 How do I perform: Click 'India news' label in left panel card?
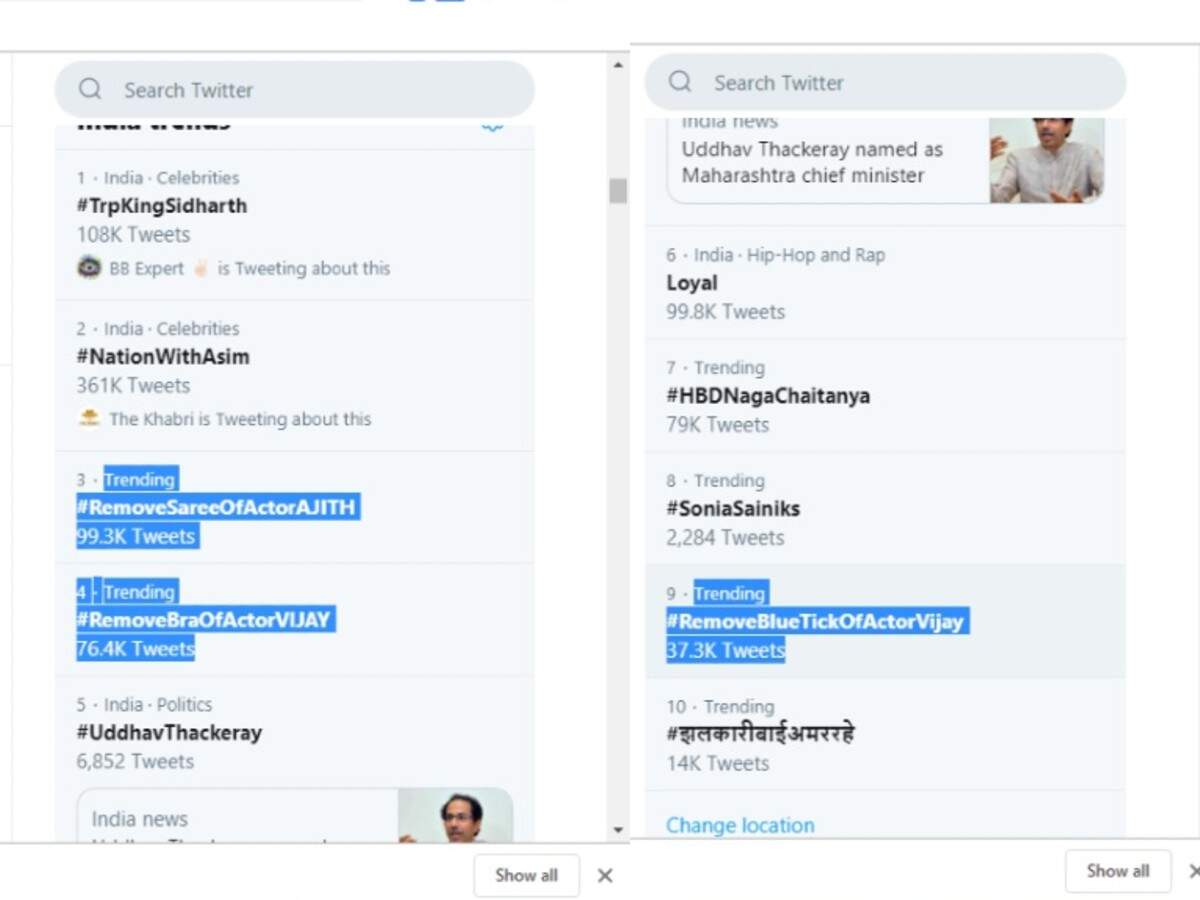point(139,820)
